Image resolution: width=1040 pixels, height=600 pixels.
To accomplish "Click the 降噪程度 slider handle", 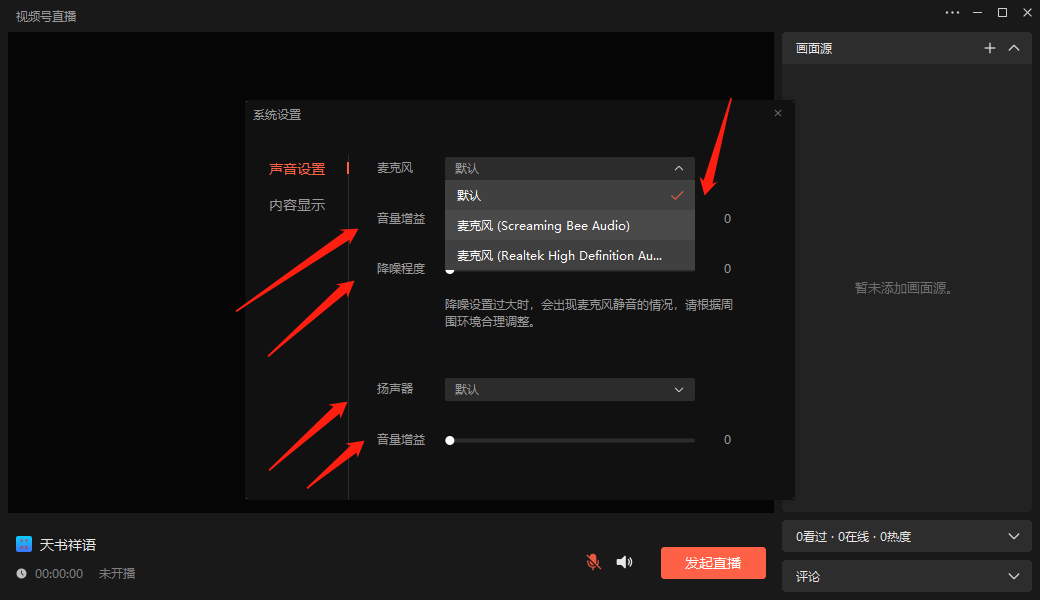I will point(450,270).
